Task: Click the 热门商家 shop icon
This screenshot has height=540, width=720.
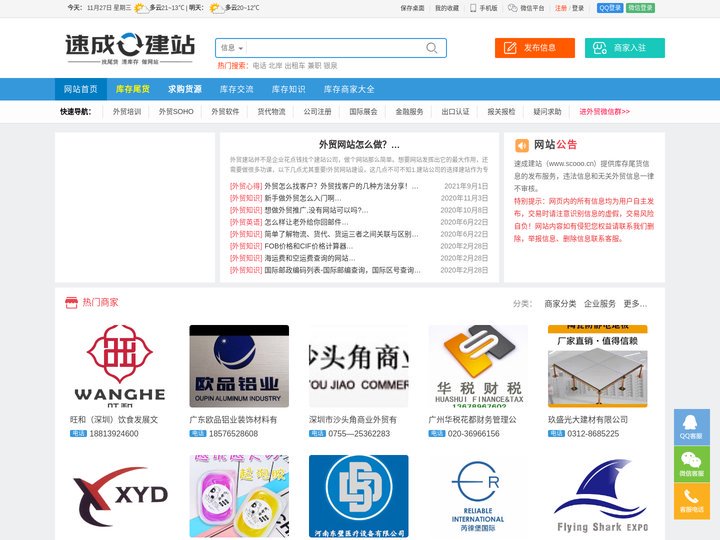Action: [x=72, y=303]
